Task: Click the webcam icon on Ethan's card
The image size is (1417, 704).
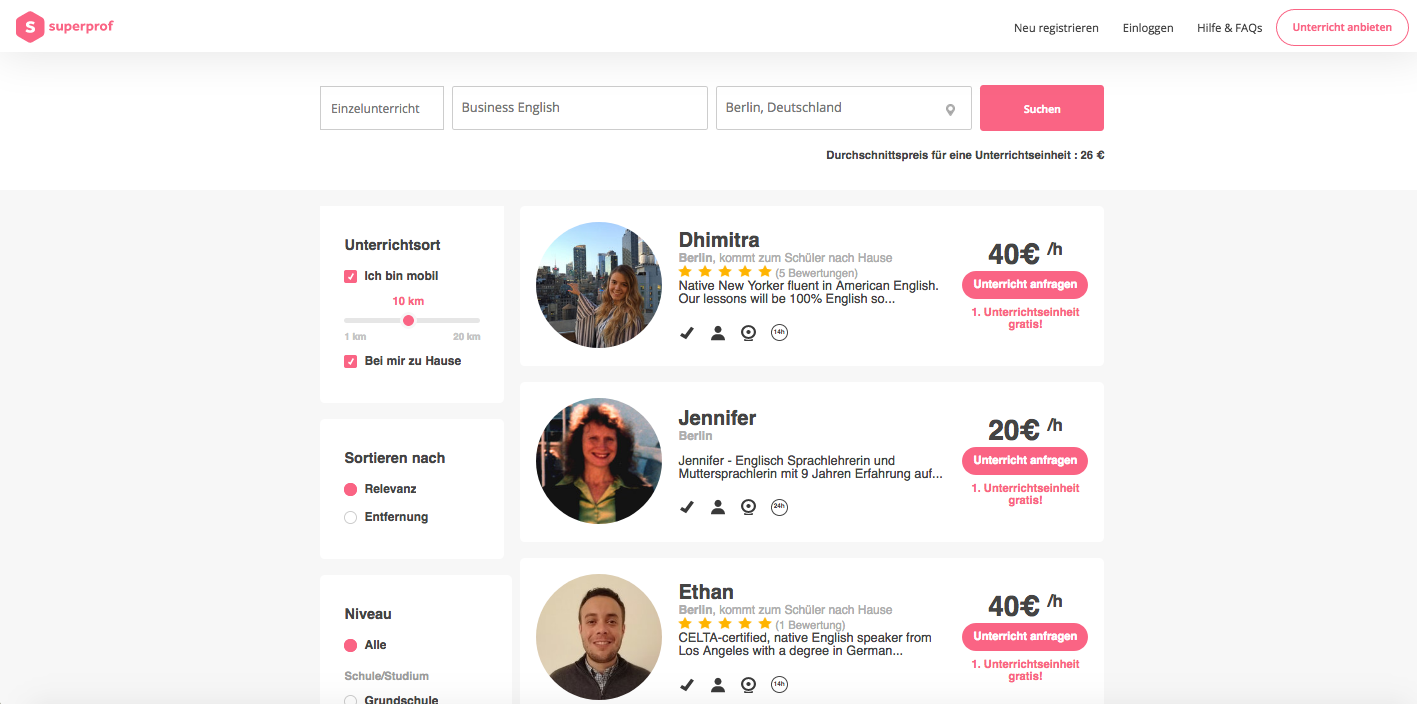Action: pos(748,685)
